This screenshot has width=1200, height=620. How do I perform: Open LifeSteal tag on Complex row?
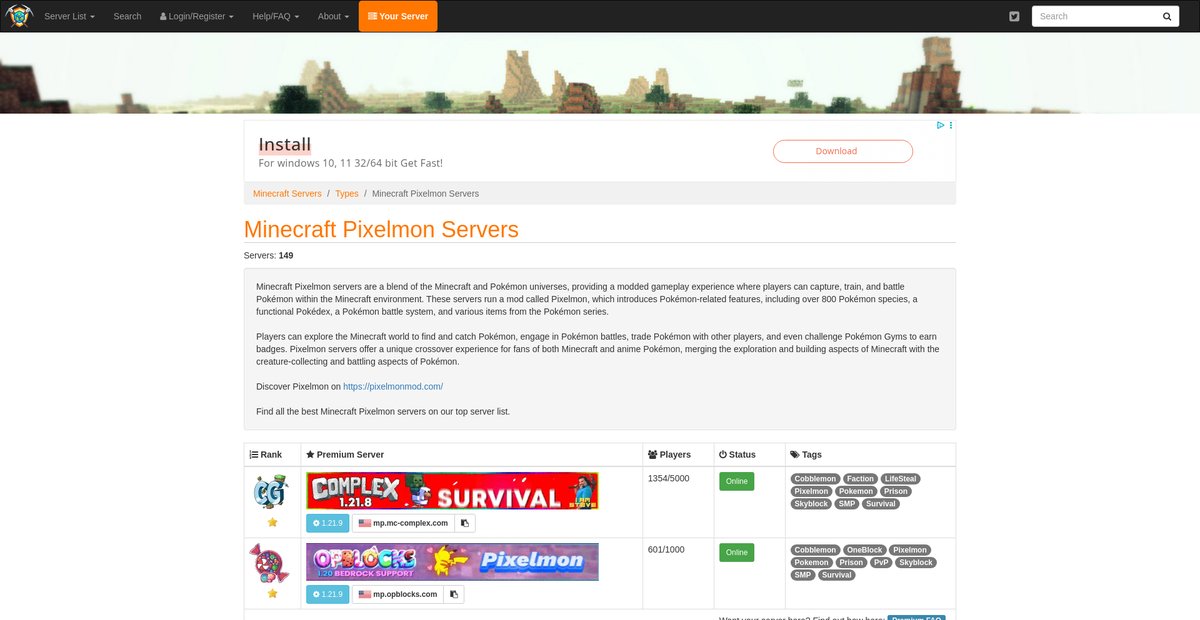point(901,479)
